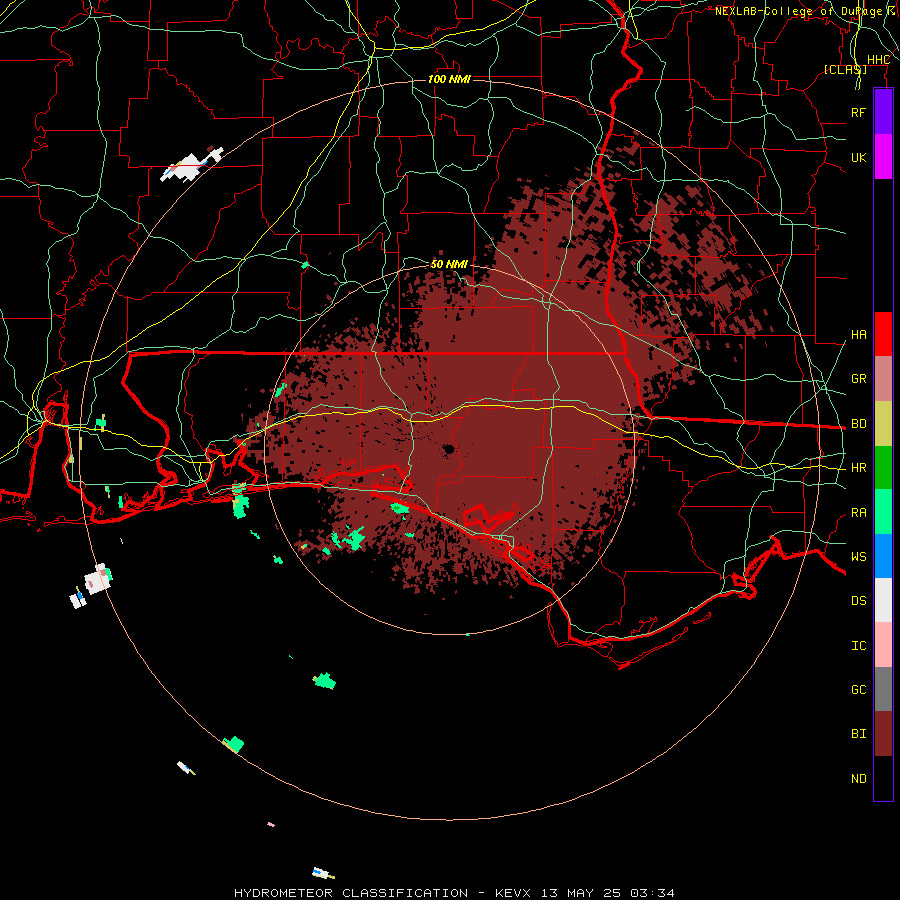This screenshot has height=900, width=900.
Task: Click the BD legend label
Action: pyautogui.click(x=858, y=424)
